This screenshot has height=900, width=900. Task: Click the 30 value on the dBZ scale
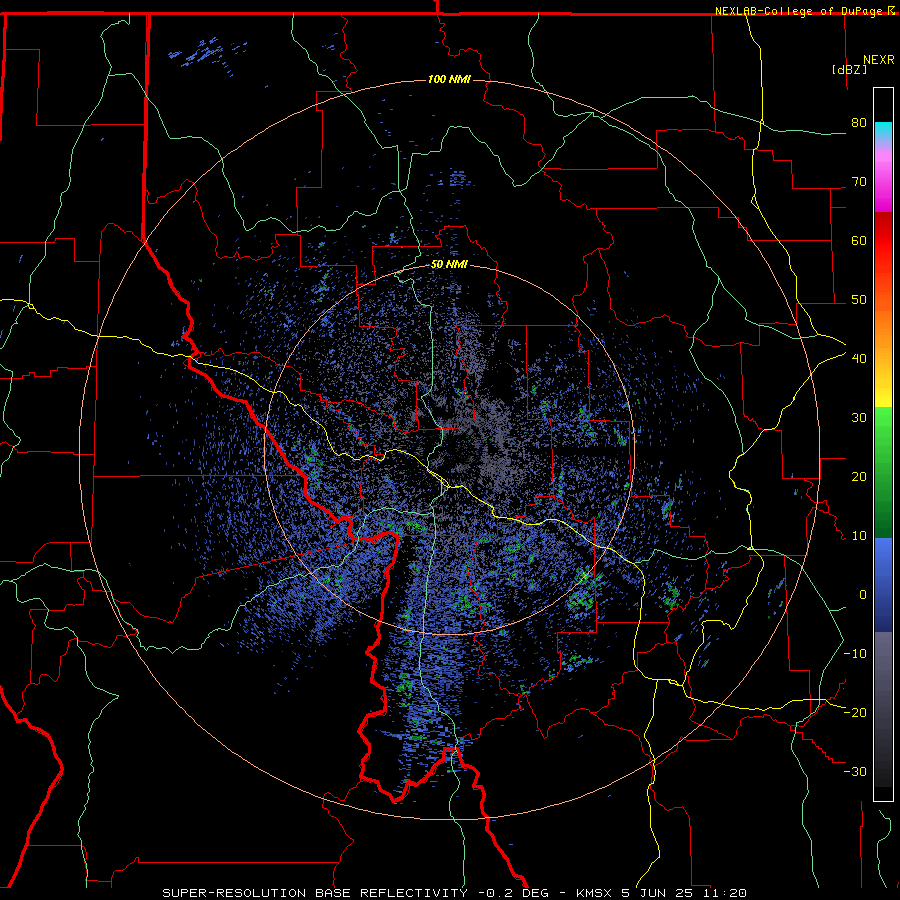pyautogui.click(x=859, y=417)
